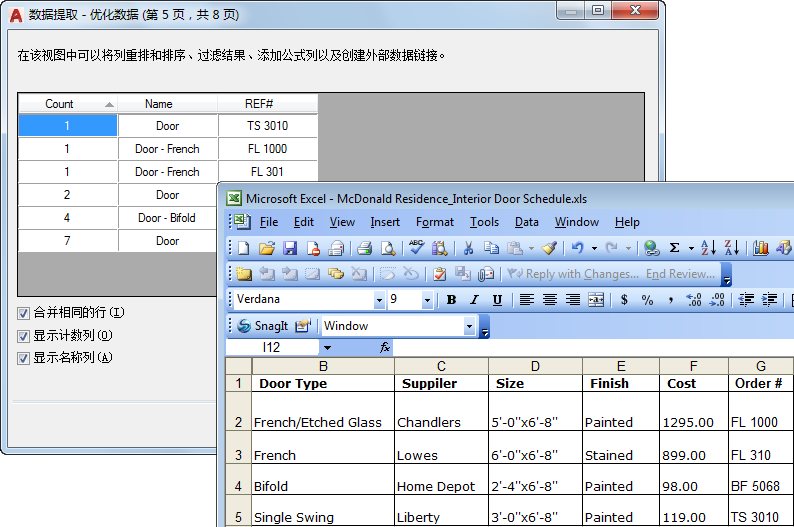The image size is (794, 527).
Task: Toggle Bold formatting in Excel
Action: tap(451, 300)
